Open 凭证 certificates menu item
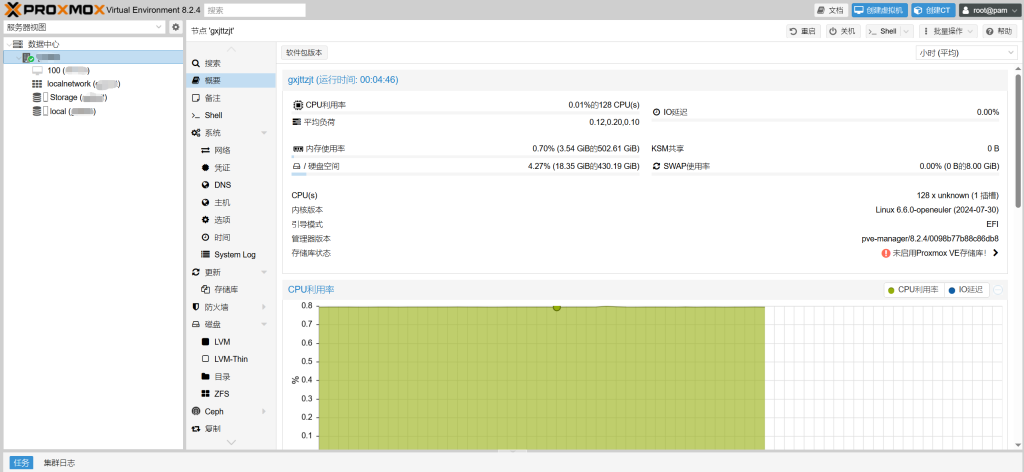1024x472 pixels. (x=231, y=168)
